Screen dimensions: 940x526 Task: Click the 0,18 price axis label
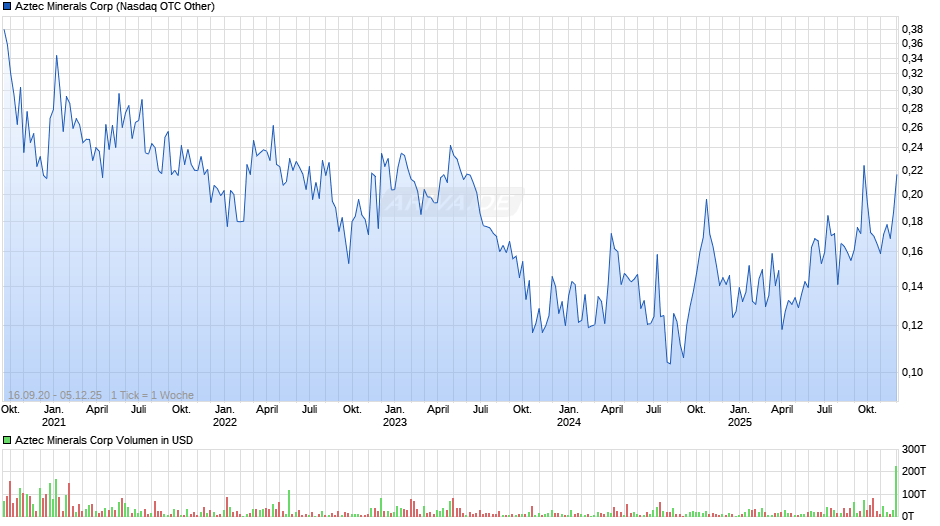click(x=912, y=221)
